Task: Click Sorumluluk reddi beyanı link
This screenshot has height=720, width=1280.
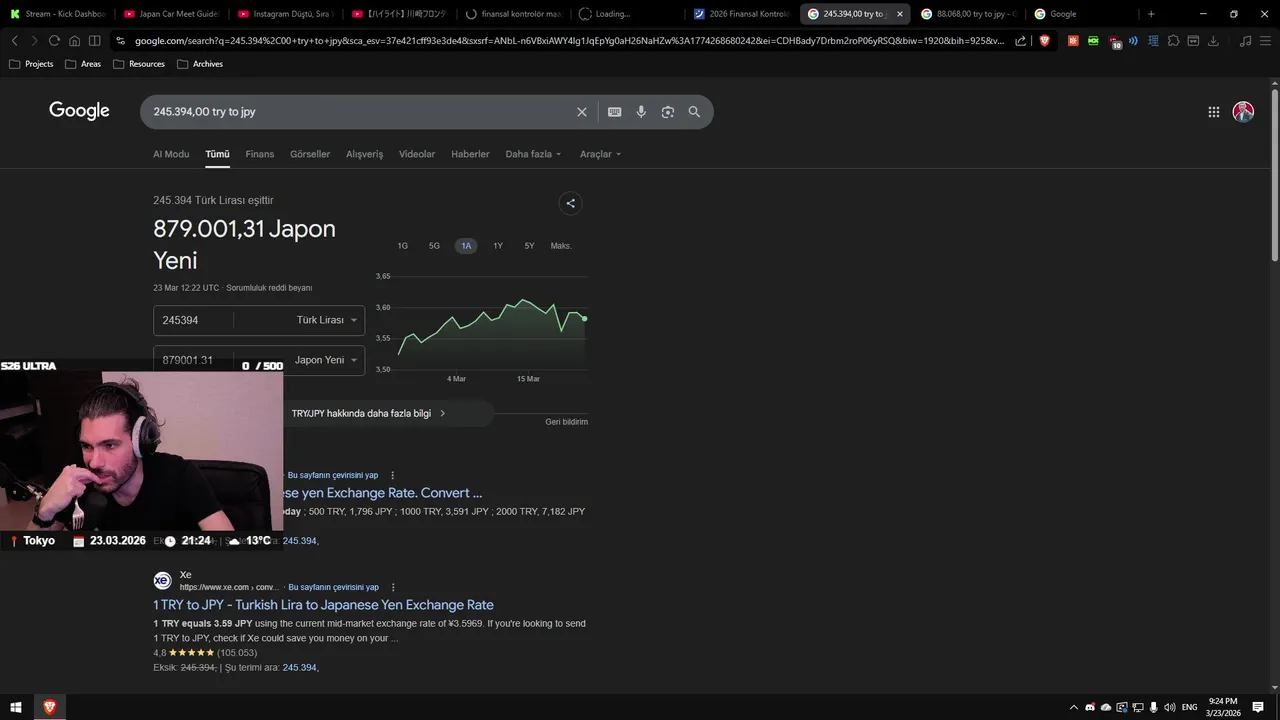Action: [x=269, y=288]
